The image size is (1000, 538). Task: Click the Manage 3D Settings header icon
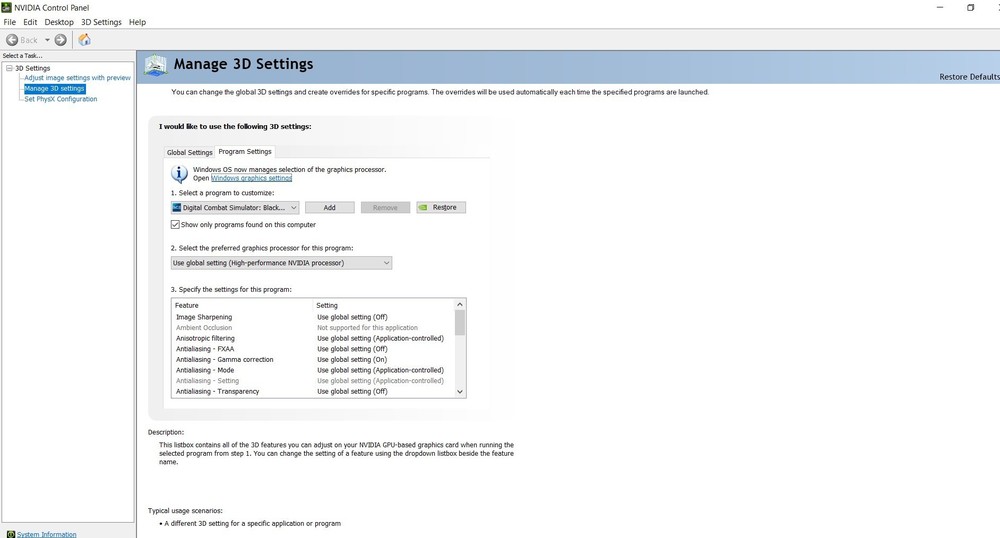[155, 65]
